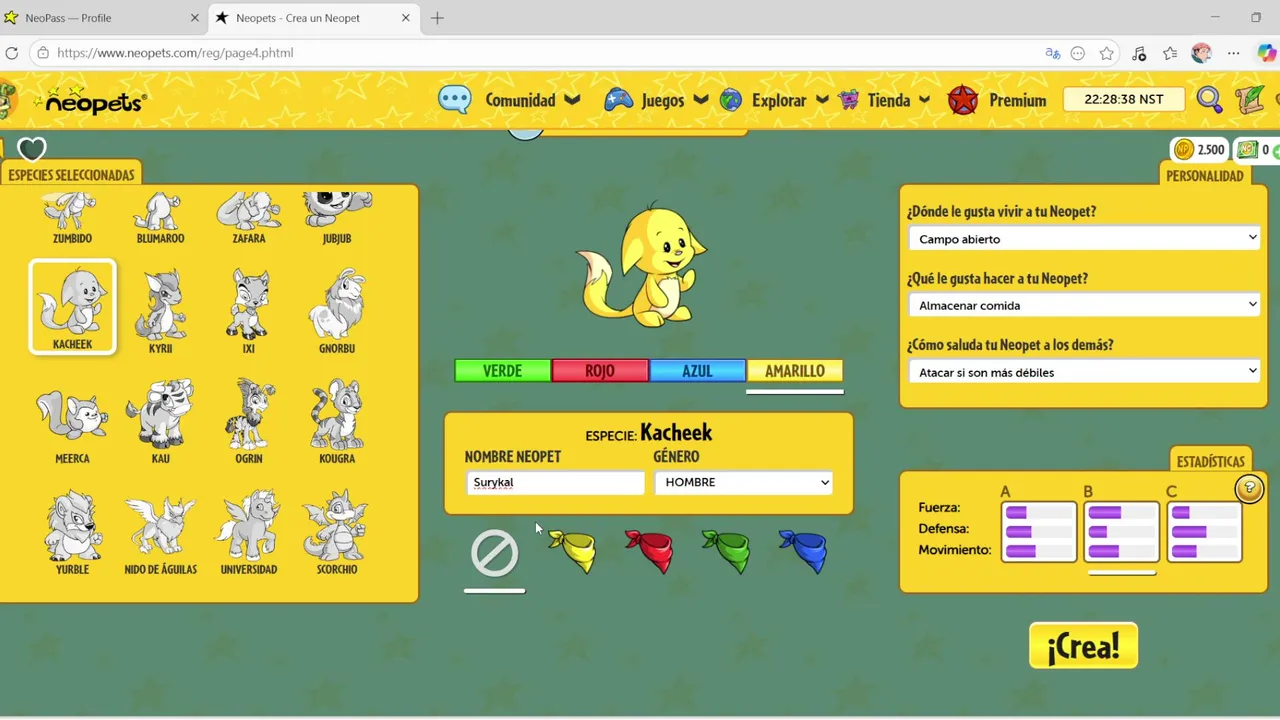Open where your Neopet likes to live dropdown
The width and height of the screenshot is (1280, 720).
pyautogui.click(x=1084, y=239)
